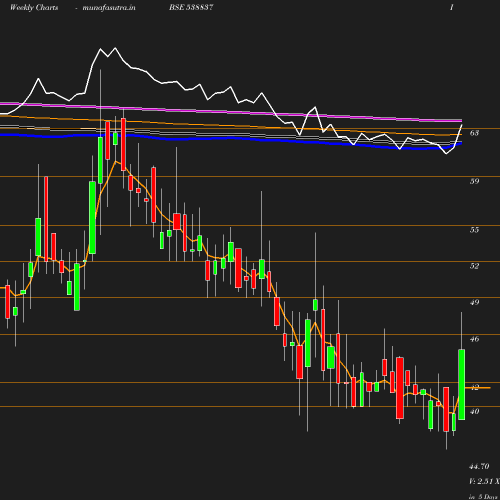The height and width of the screenshot is (500, 500).
Task: Click the peak of the white line
Action: pos(115,48)
